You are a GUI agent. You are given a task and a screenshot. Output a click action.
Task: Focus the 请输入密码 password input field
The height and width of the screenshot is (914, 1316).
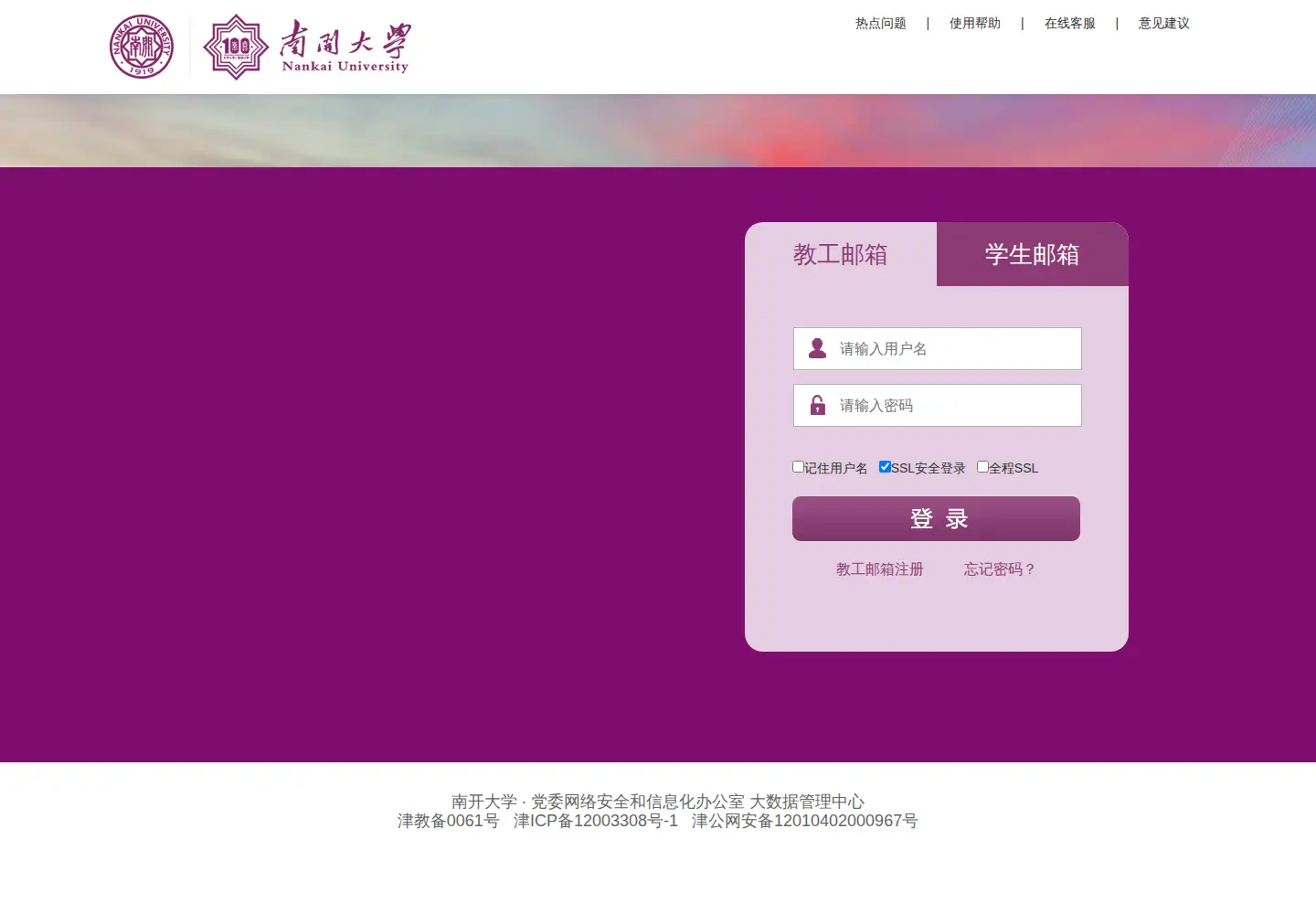tap(938, 405)
